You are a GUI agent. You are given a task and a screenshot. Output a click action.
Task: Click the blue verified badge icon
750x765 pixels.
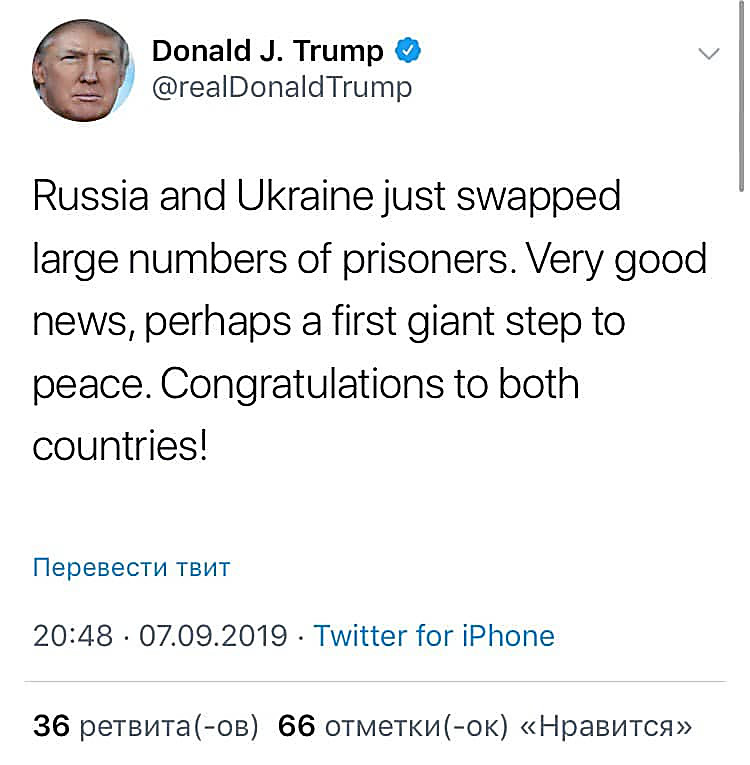pos(407,50)
